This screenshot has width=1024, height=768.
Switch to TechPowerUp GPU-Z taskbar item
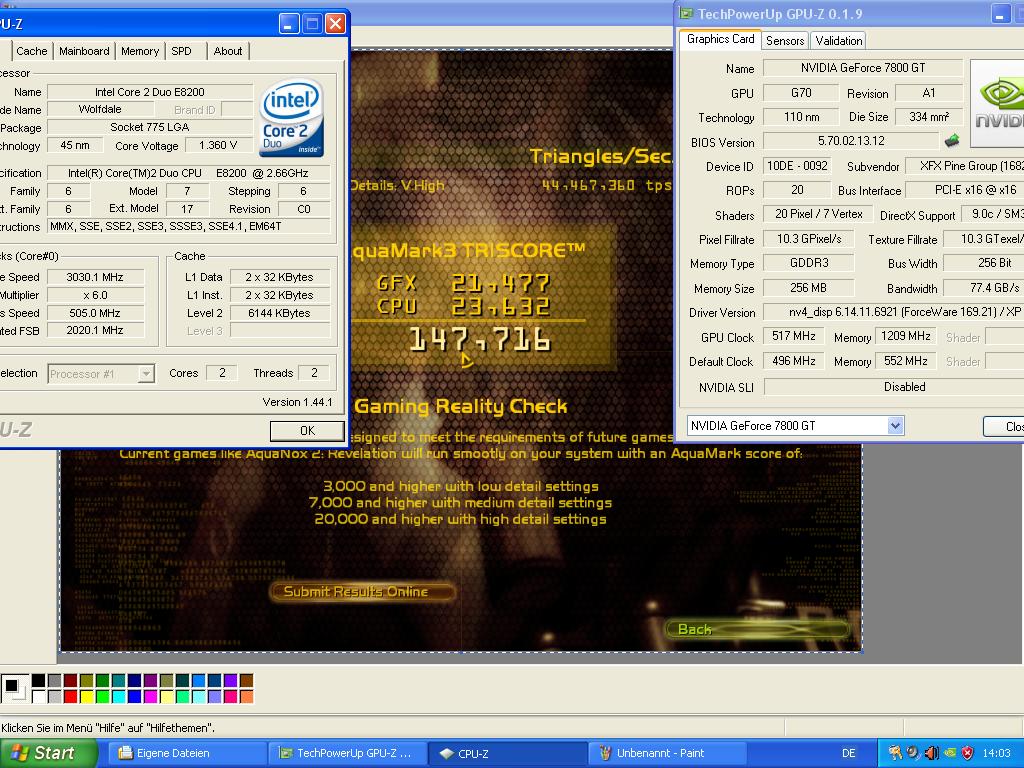tap(348, 753)
